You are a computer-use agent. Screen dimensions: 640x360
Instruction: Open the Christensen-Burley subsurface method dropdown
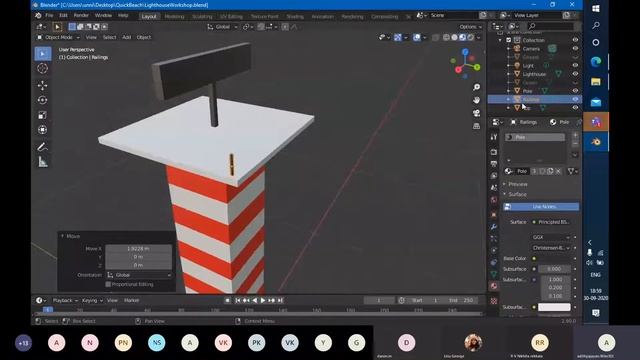click(x=551, y=248)
